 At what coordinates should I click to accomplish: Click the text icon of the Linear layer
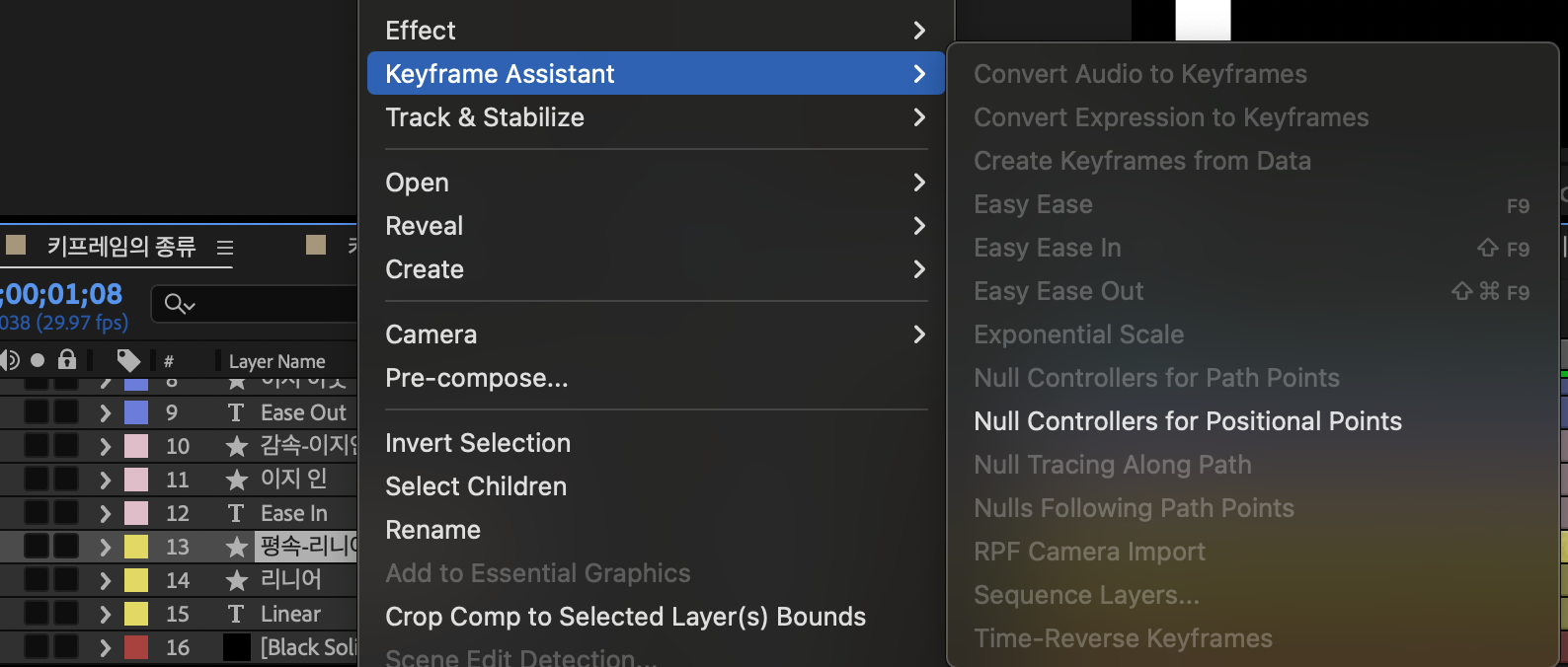click(235, 614)
